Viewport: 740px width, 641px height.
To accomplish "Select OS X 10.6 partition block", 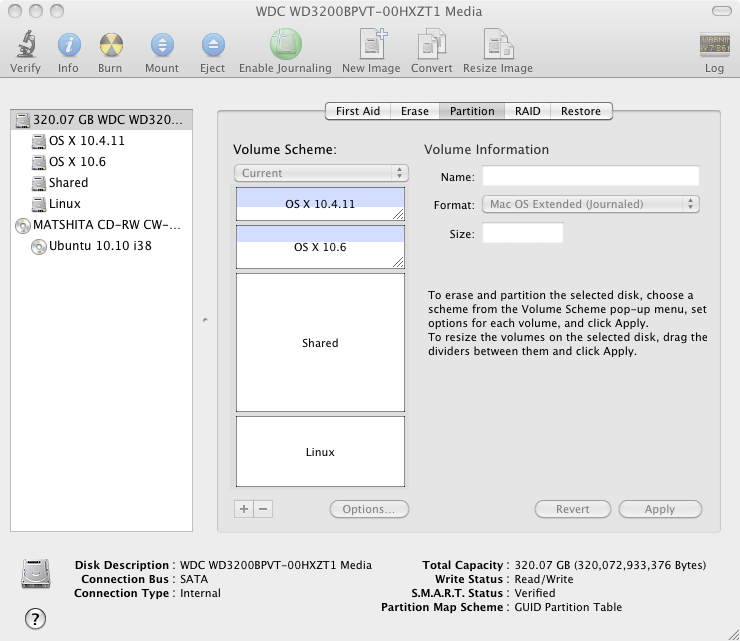I will (320, 247).
